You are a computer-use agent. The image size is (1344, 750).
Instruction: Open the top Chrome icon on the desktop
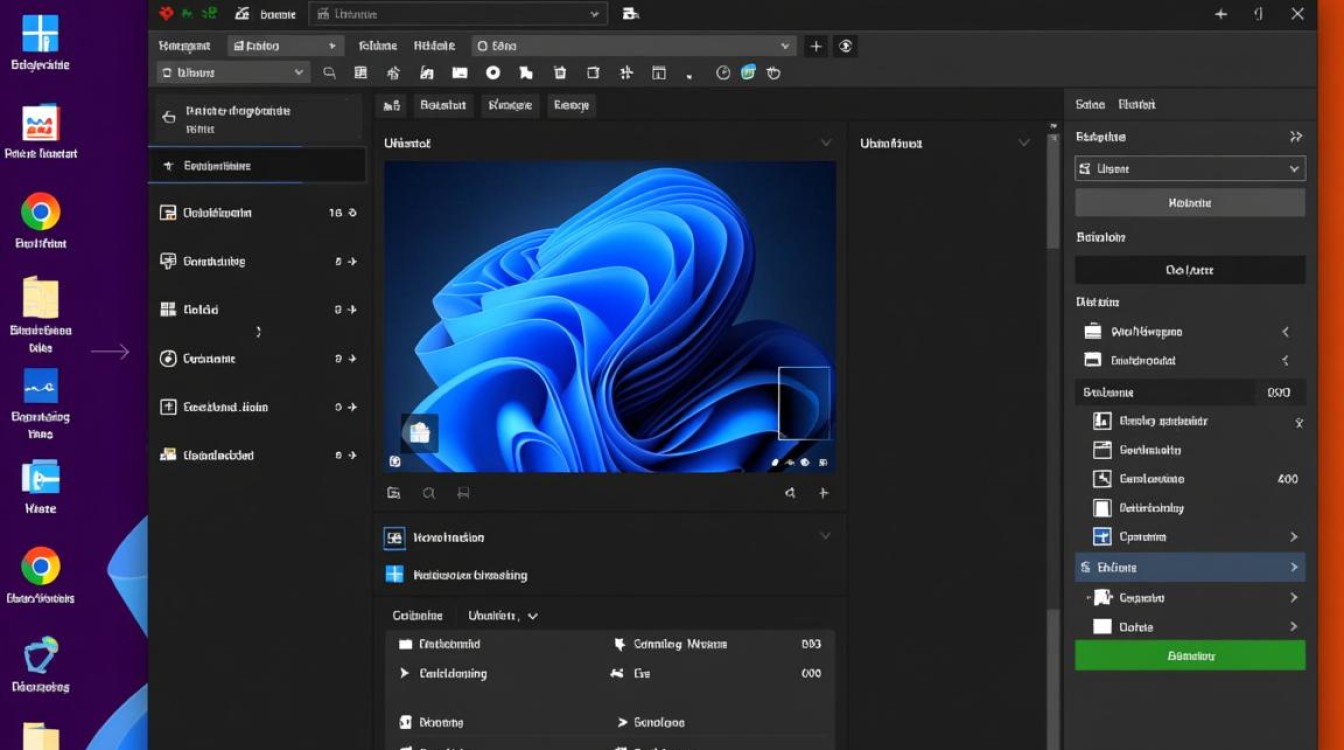coord(40,212)
